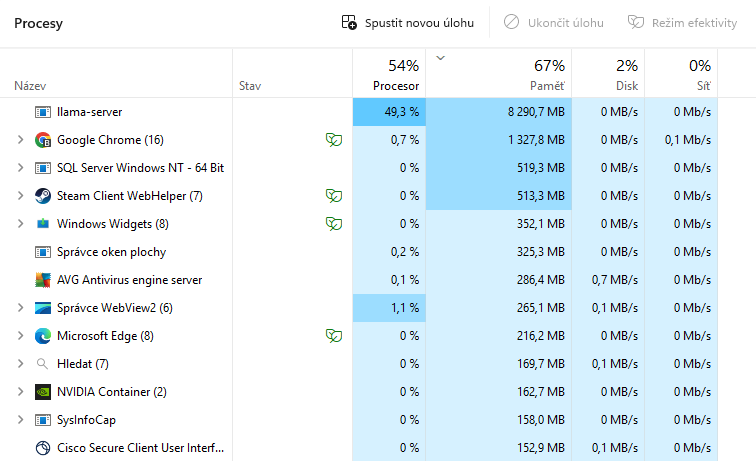Sort by the Procesor column header
This screenshot has height=461, width=756.
coord(389,73)
